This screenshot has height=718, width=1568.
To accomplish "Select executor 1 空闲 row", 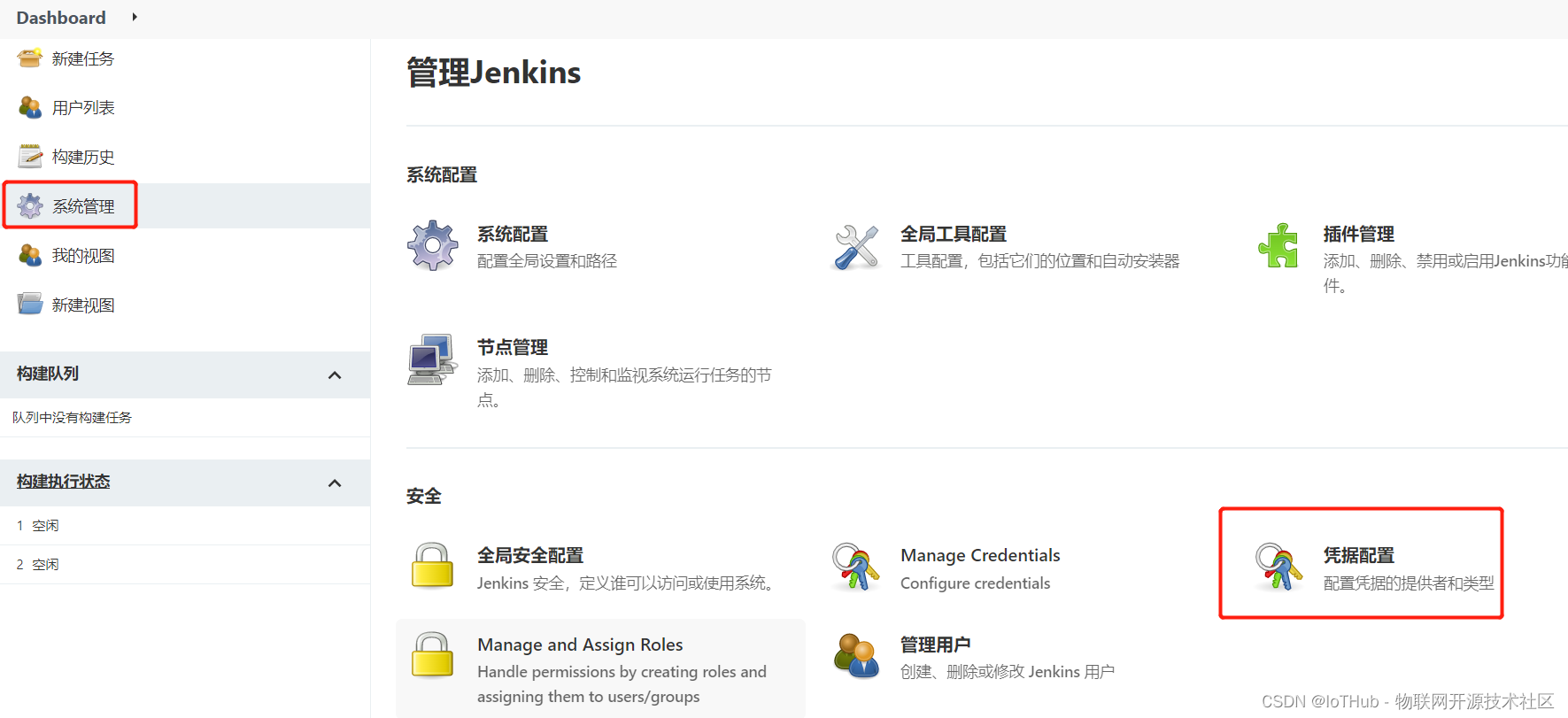I will point(185,526).
